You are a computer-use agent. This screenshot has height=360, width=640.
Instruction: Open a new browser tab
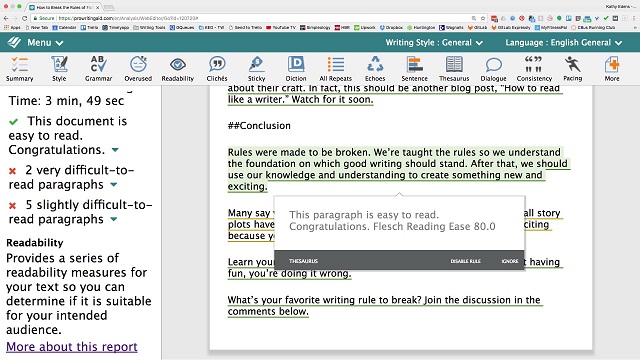[x=109, y=8]
